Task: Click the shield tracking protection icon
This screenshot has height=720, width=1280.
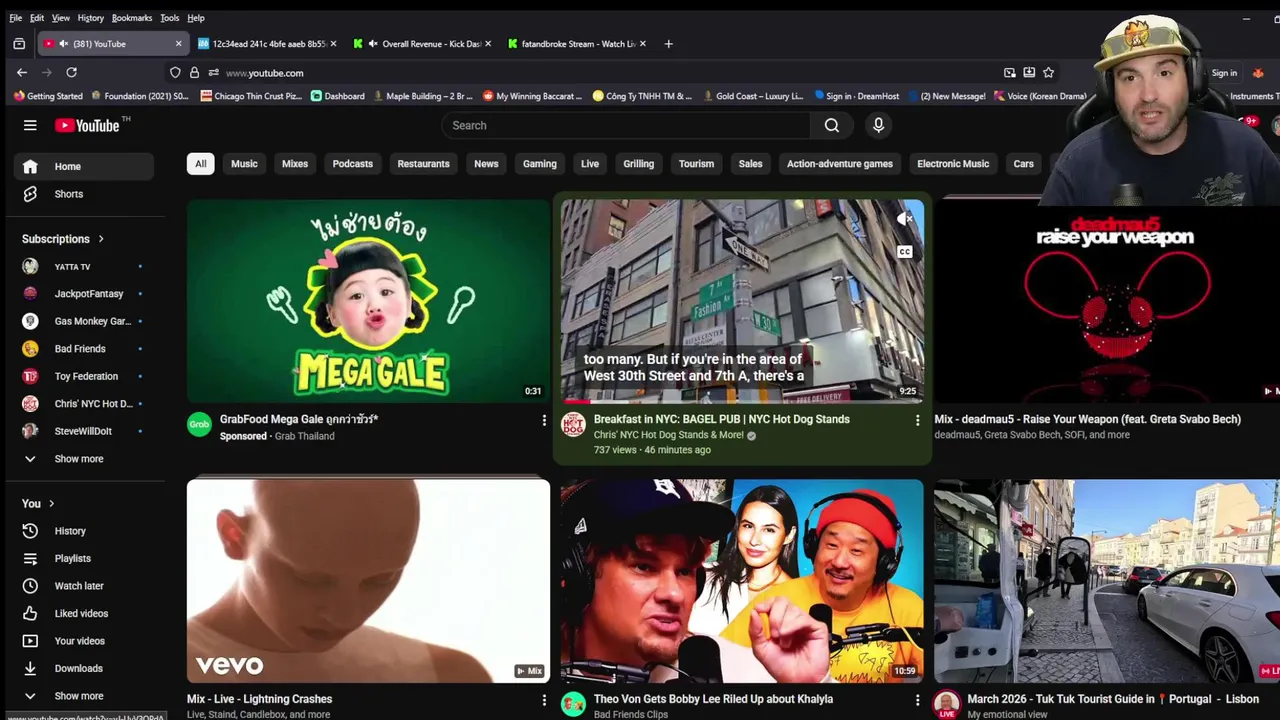Action: pyautogui.click(x=175, y=73)
